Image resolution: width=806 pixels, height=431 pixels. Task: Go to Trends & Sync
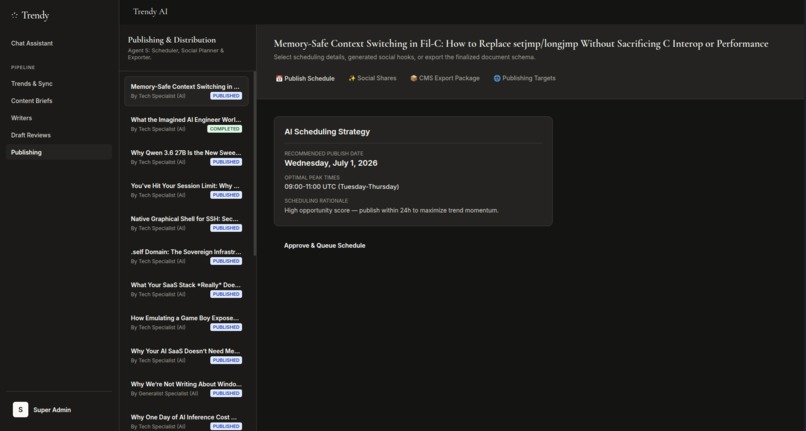59,83
